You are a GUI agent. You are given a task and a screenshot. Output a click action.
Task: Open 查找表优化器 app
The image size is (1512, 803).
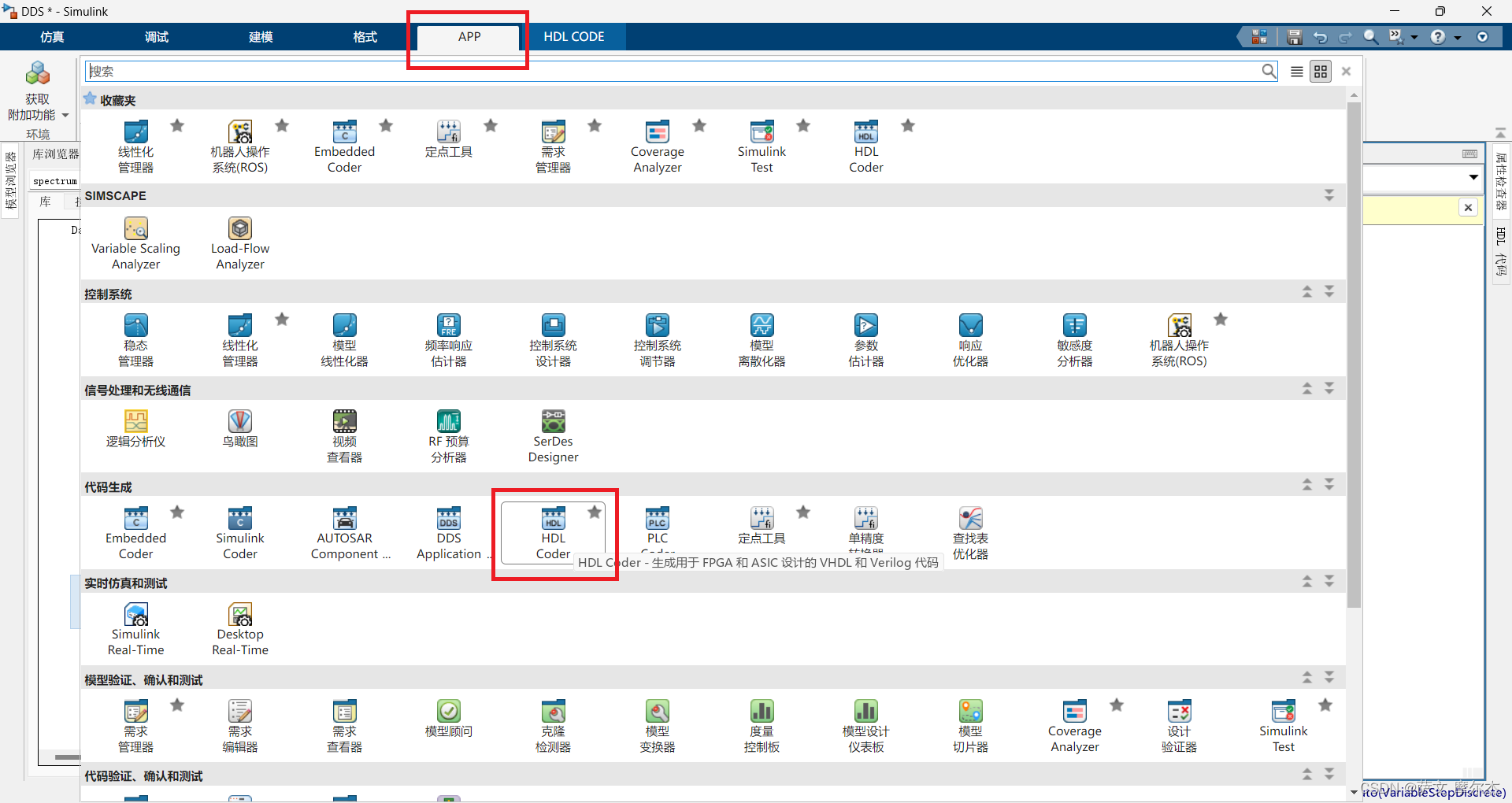(x=970, y=533)
